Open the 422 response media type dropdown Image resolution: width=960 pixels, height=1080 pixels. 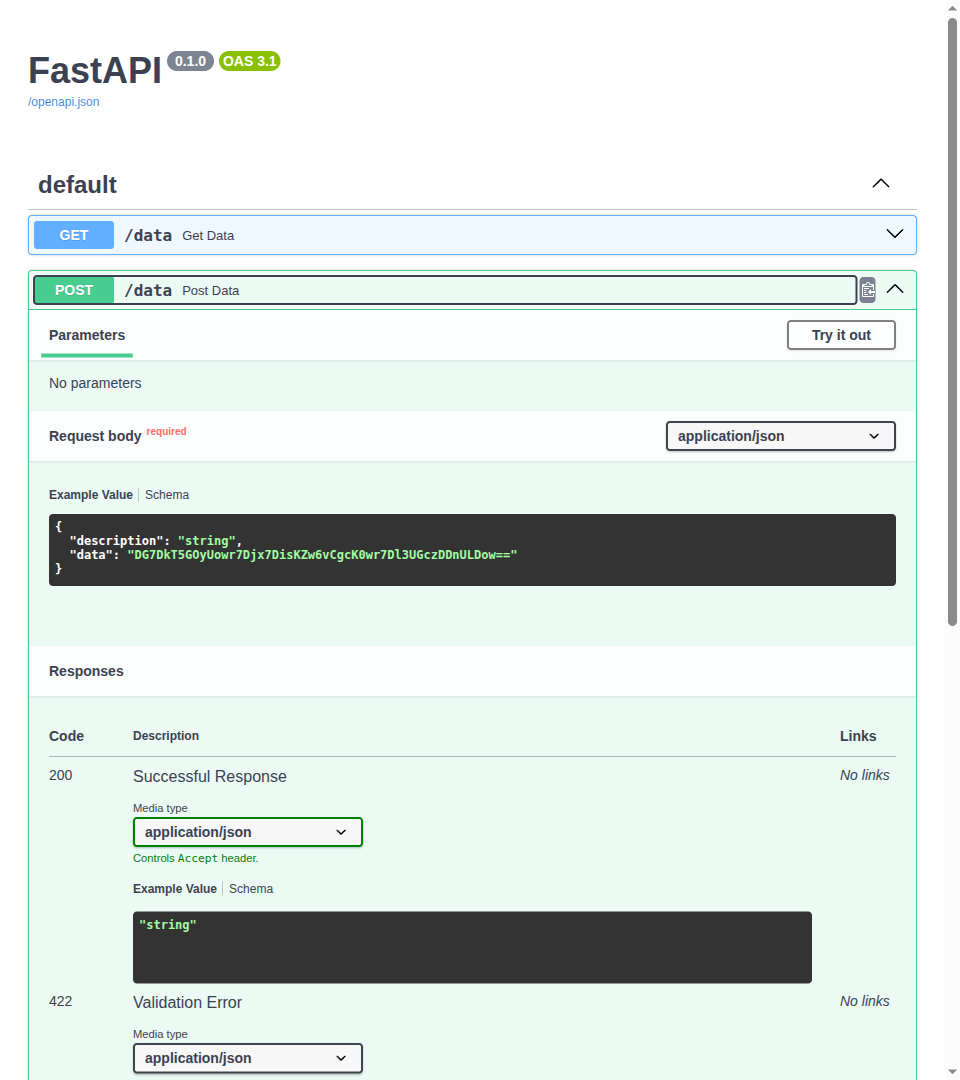click(x=247, y=1058)
